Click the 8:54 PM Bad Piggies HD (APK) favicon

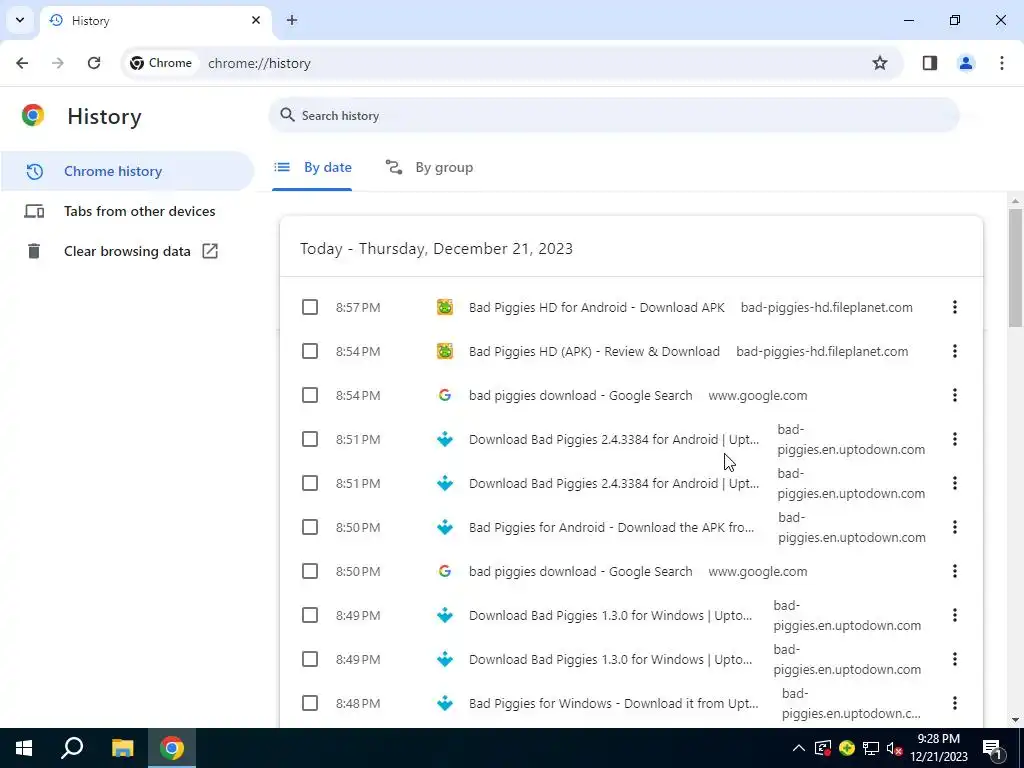tap(445, 351)
